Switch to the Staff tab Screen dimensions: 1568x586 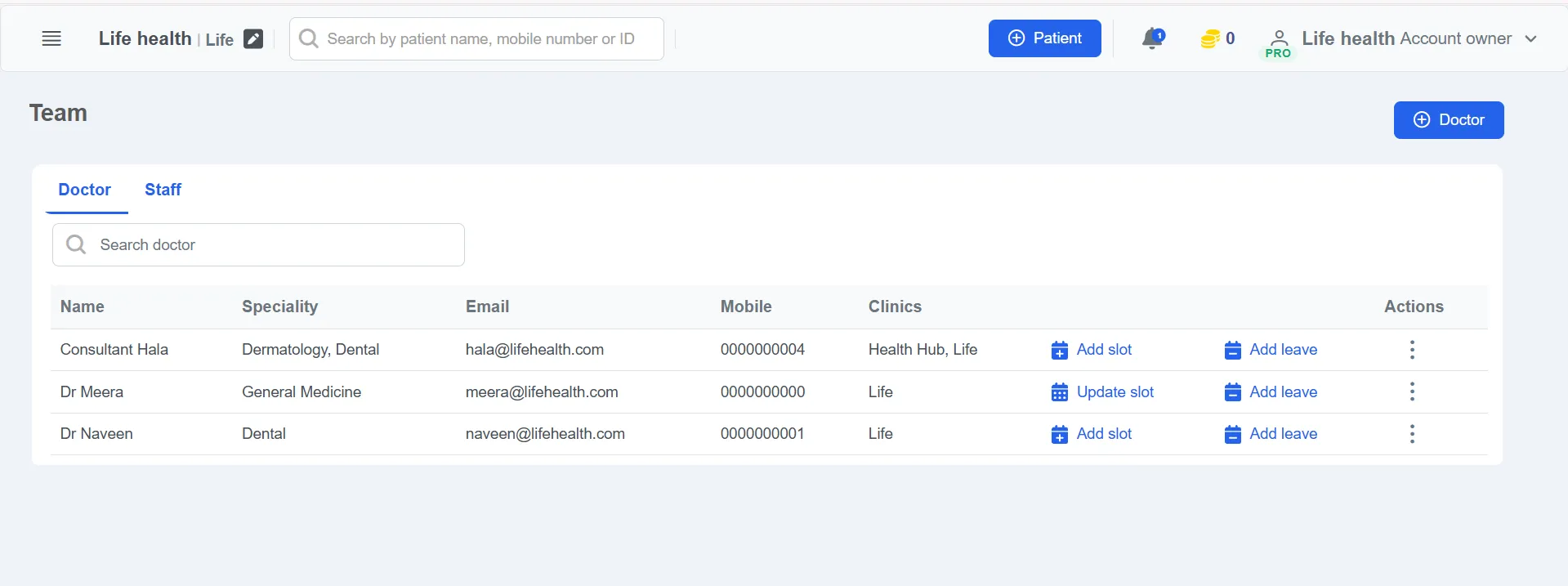[x=163, y=190]
